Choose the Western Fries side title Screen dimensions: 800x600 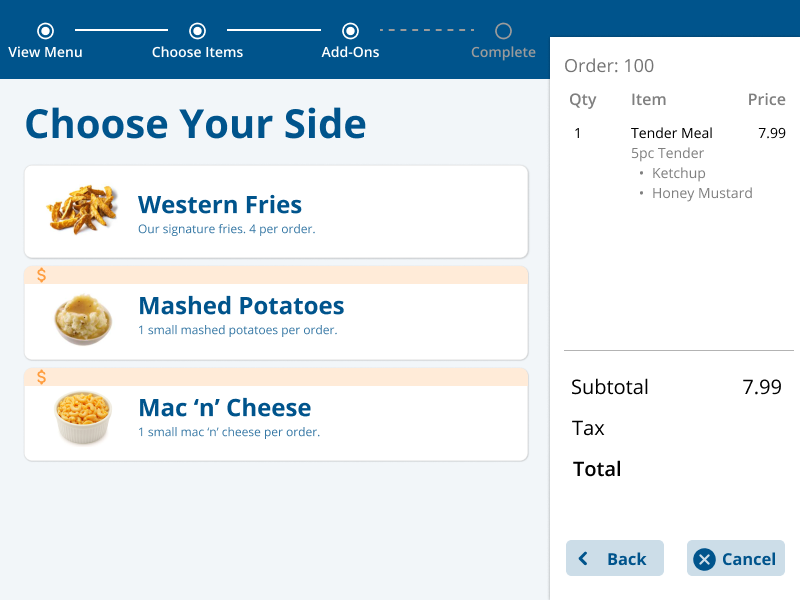point(220,205)
